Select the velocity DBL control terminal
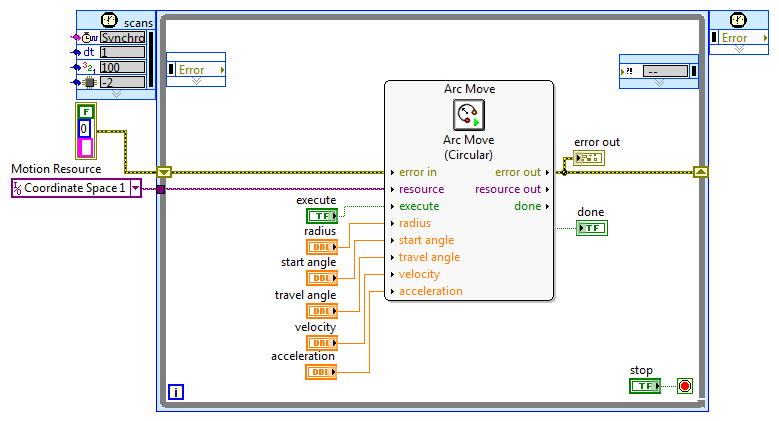The image size is (779, 421). coord(321,342)
